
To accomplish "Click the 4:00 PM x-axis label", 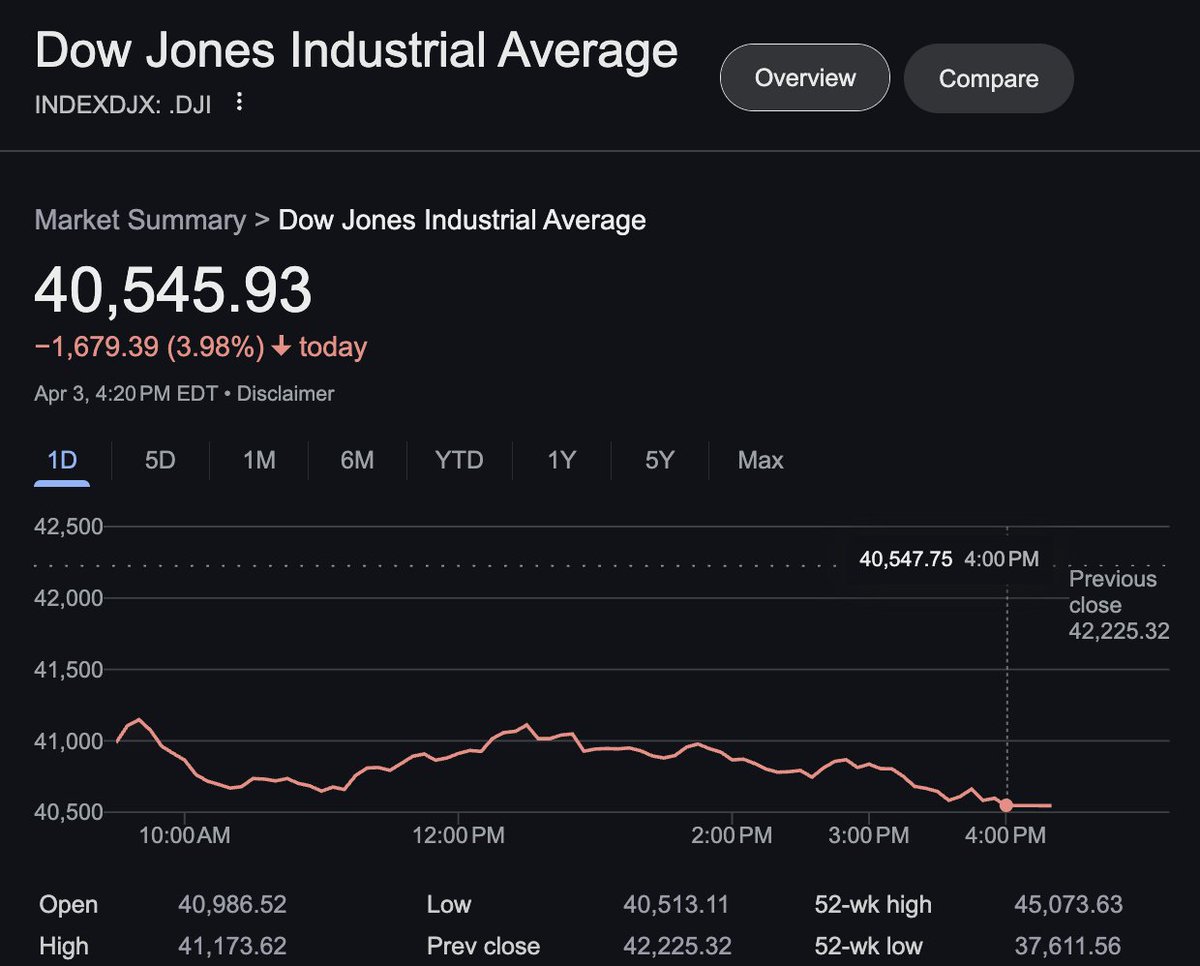I will click(1004, 836).
